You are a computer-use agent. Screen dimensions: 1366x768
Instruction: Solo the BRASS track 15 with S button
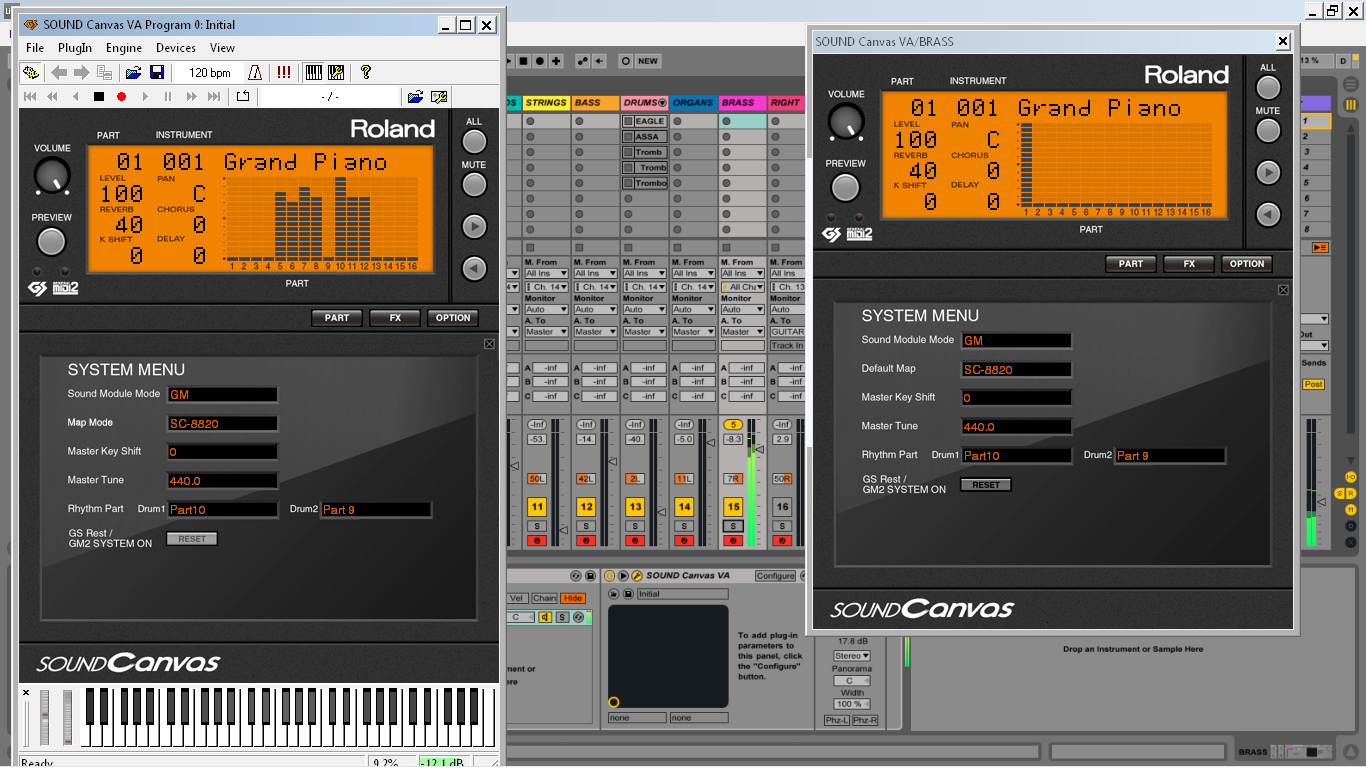pos(733,526)
